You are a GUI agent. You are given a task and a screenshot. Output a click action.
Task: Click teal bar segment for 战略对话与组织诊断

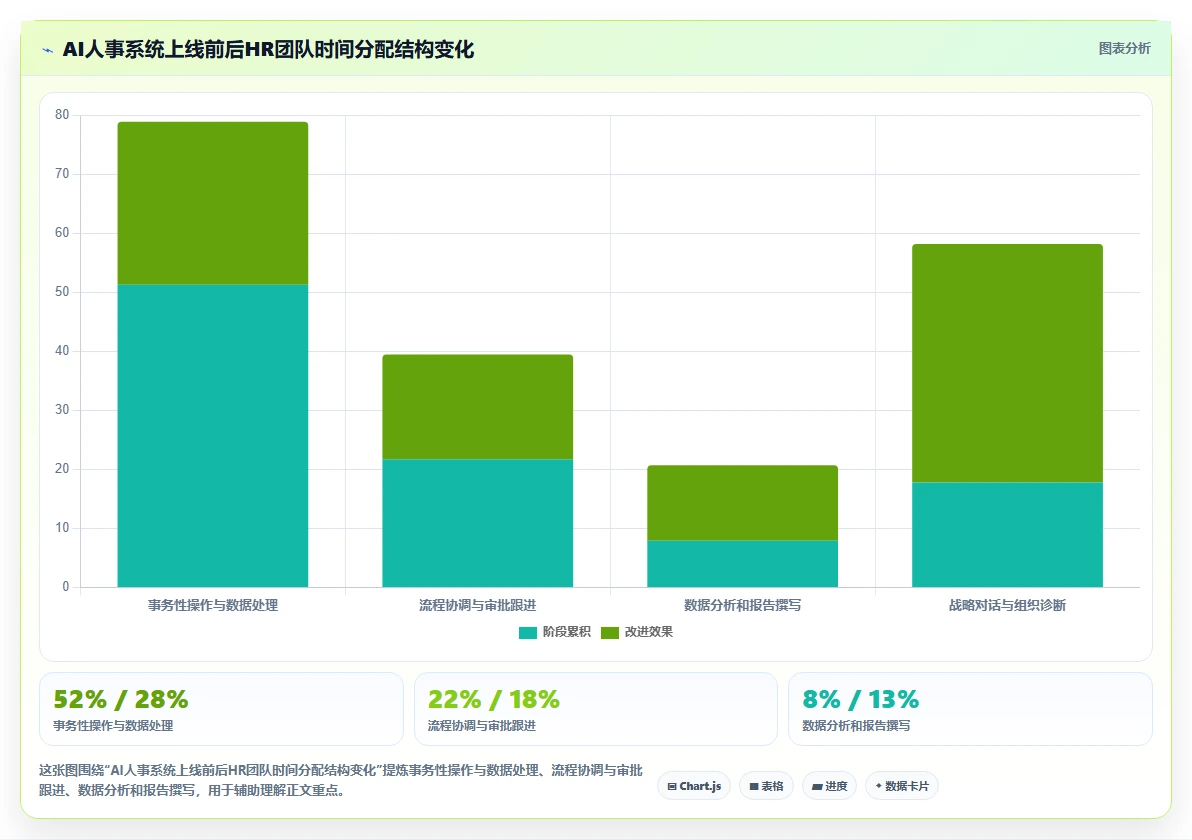(x=1007, y=534)
